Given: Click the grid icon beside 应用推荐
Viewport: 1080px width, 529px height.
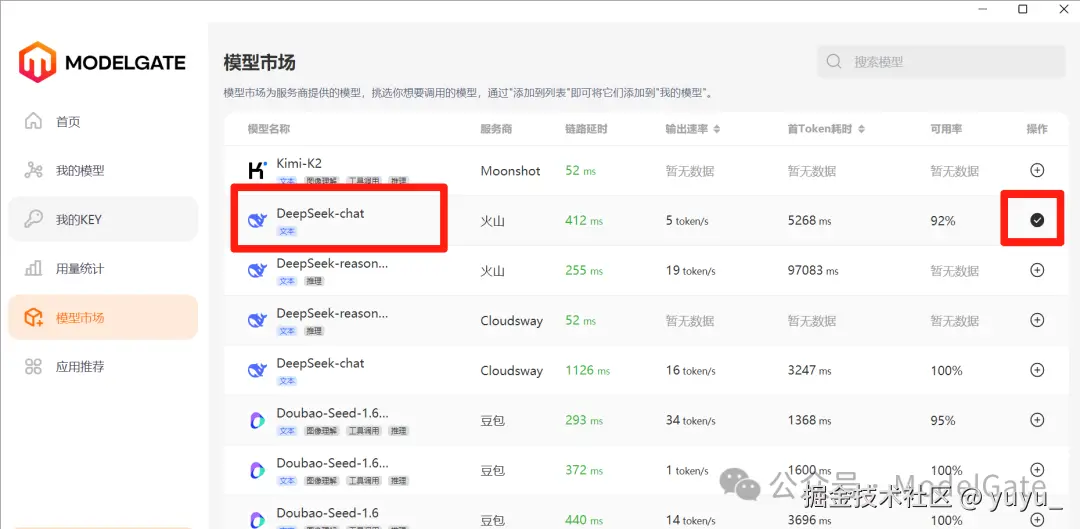Looking at the screenshot, I should (x=33, y=366).
